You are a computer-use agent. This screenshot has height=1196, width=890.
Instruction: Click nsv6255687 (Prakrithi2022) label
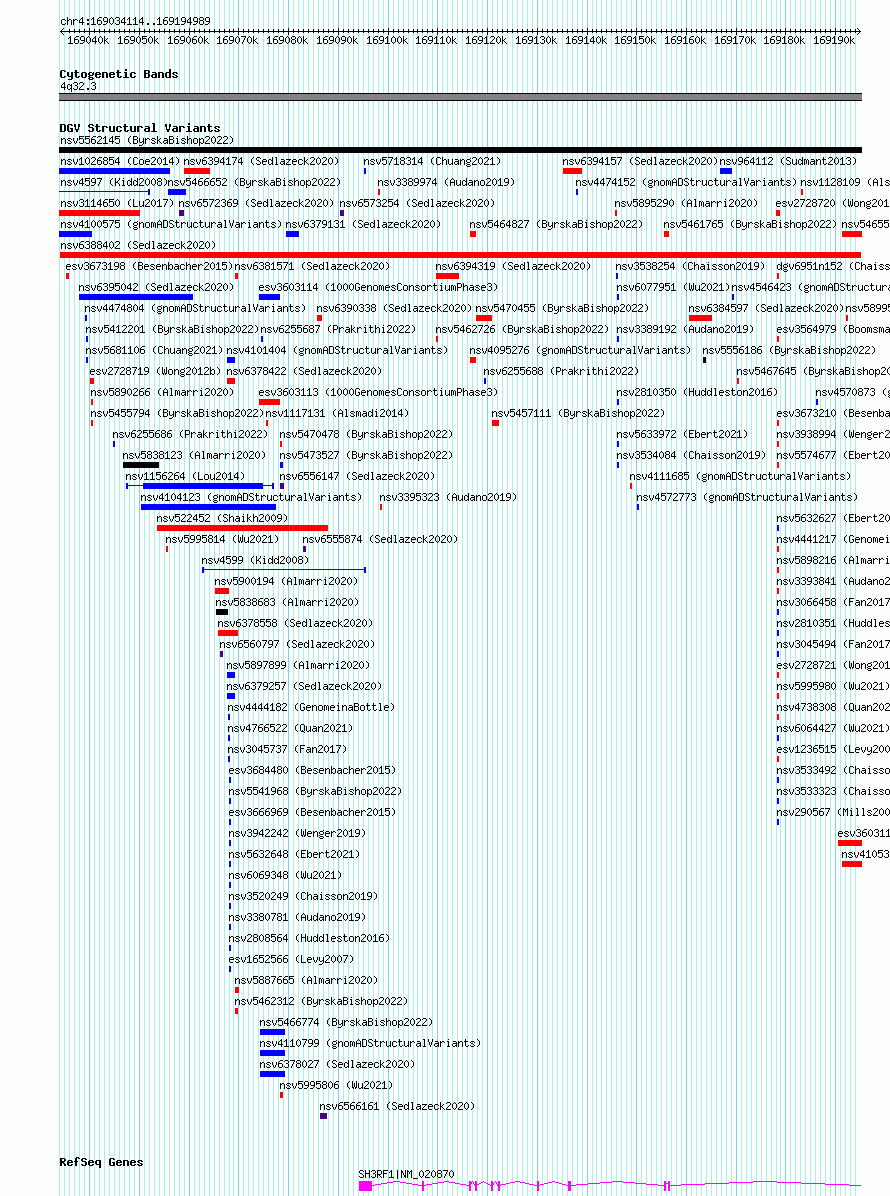339,330
